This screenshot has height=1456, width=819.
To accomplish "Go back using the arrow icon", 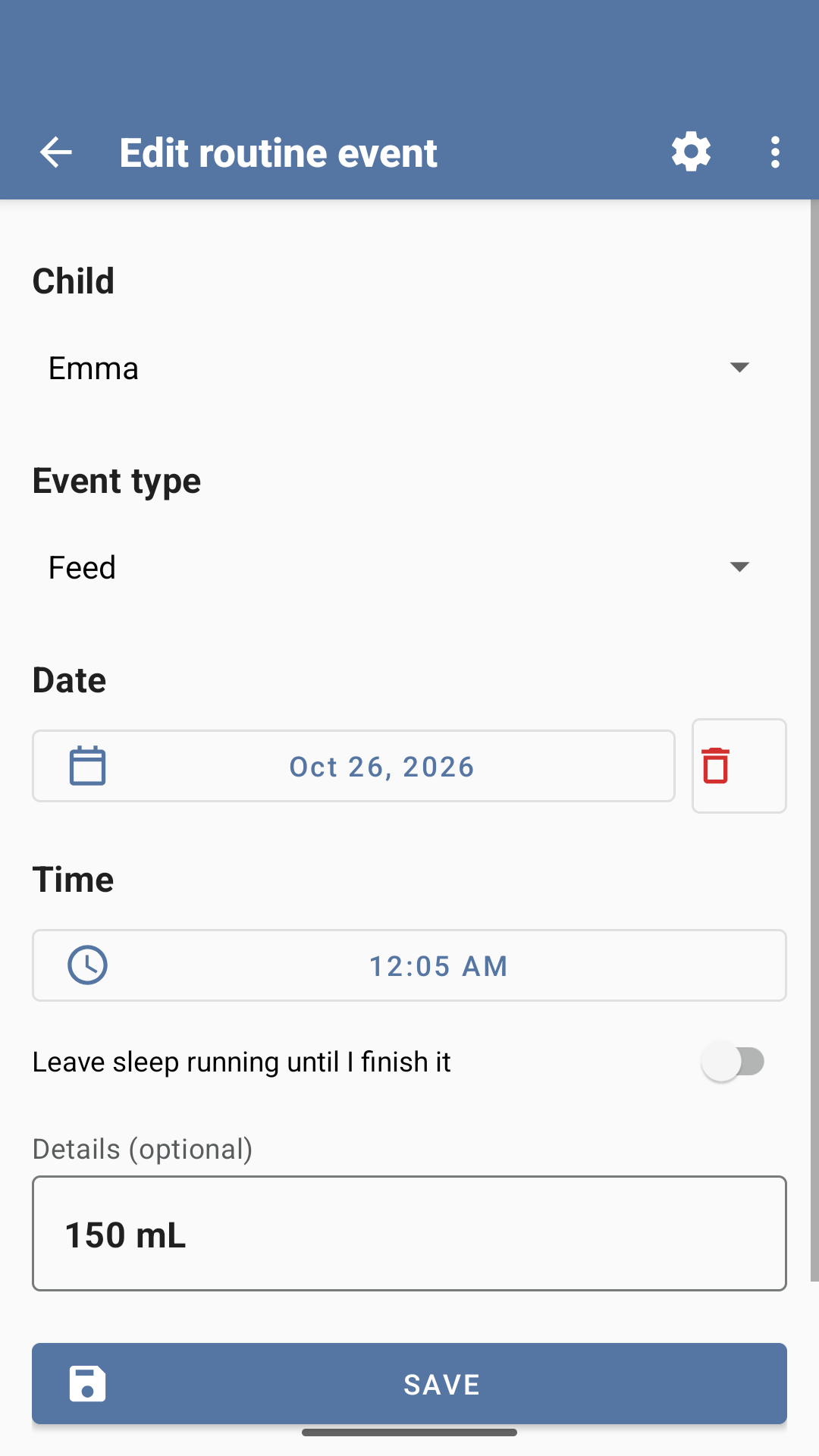I will [x=55, y=152].
